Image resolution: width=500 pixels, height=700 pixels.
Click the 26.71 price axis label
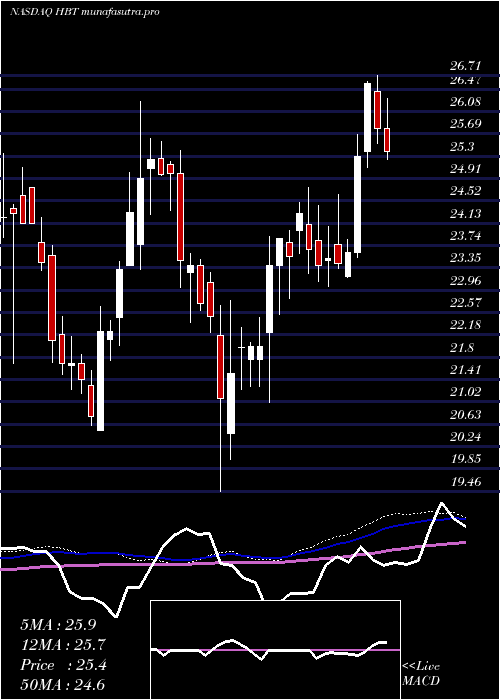point(465,66)
